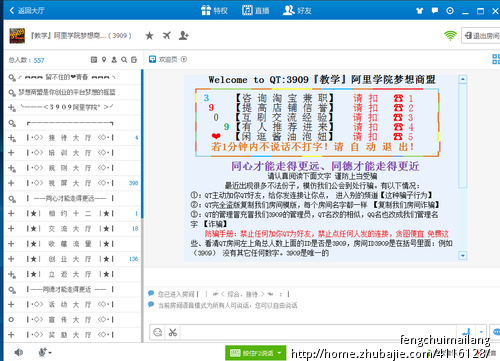Open the channel list view icon beside member count
The image size is (500, 361).
coord(94,60)
